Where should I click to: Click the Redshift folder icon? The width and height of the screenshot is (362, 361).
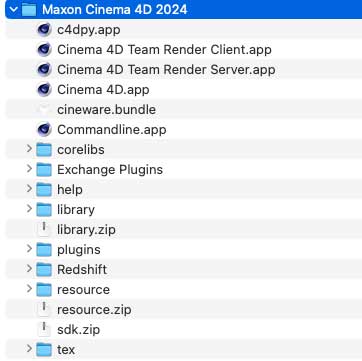tap(44, 270)
